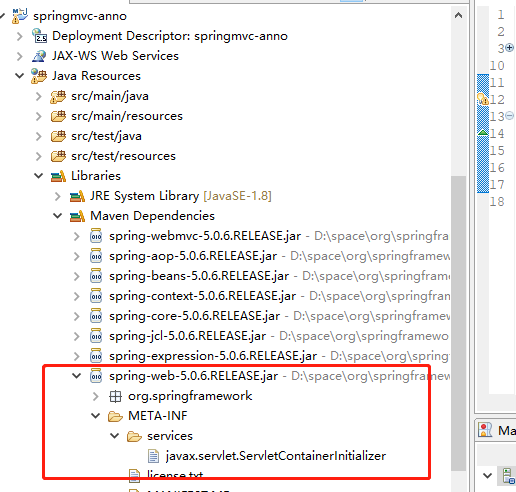Viewport: 516px width, 492px height.
Task: Collapse the spring-web-5.0.6.RELEASE.jar node
Action: pos(77,376)
